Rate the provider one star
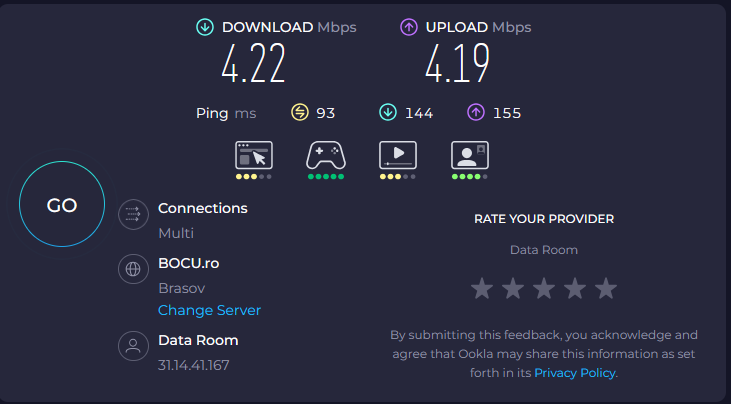Screen dimensions: 731x404 pos(482,289)
